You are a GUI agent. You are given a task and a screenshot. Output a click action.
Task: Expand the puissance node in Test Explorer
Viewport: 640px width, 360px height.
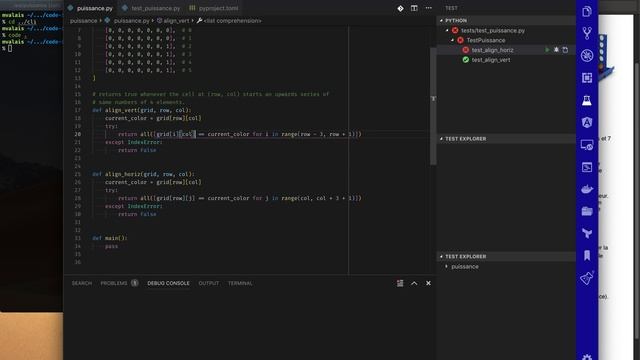tap(447, 267)
